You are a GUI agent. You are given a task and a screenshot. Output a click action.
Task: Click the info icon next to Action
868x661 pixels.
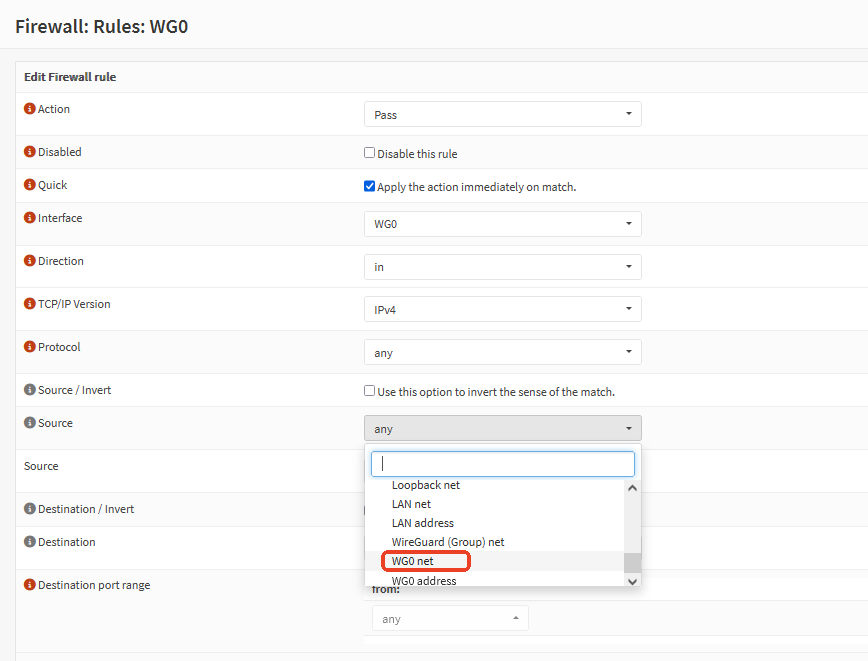30,109
